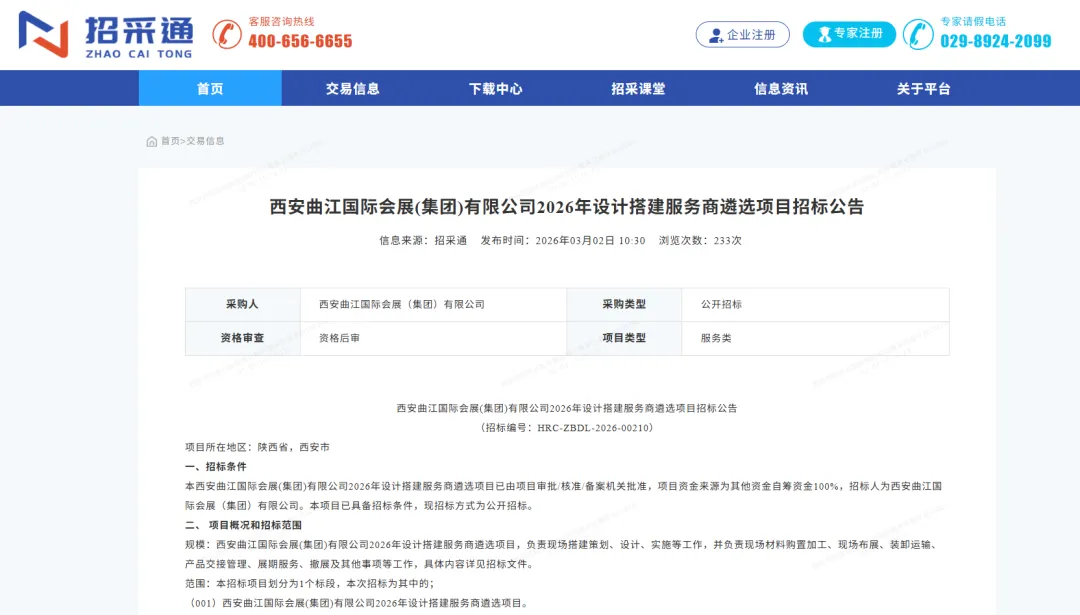Screen dimensions: 1080x615
Task: Click the expert leave phone icon
Action: [918, 34]
